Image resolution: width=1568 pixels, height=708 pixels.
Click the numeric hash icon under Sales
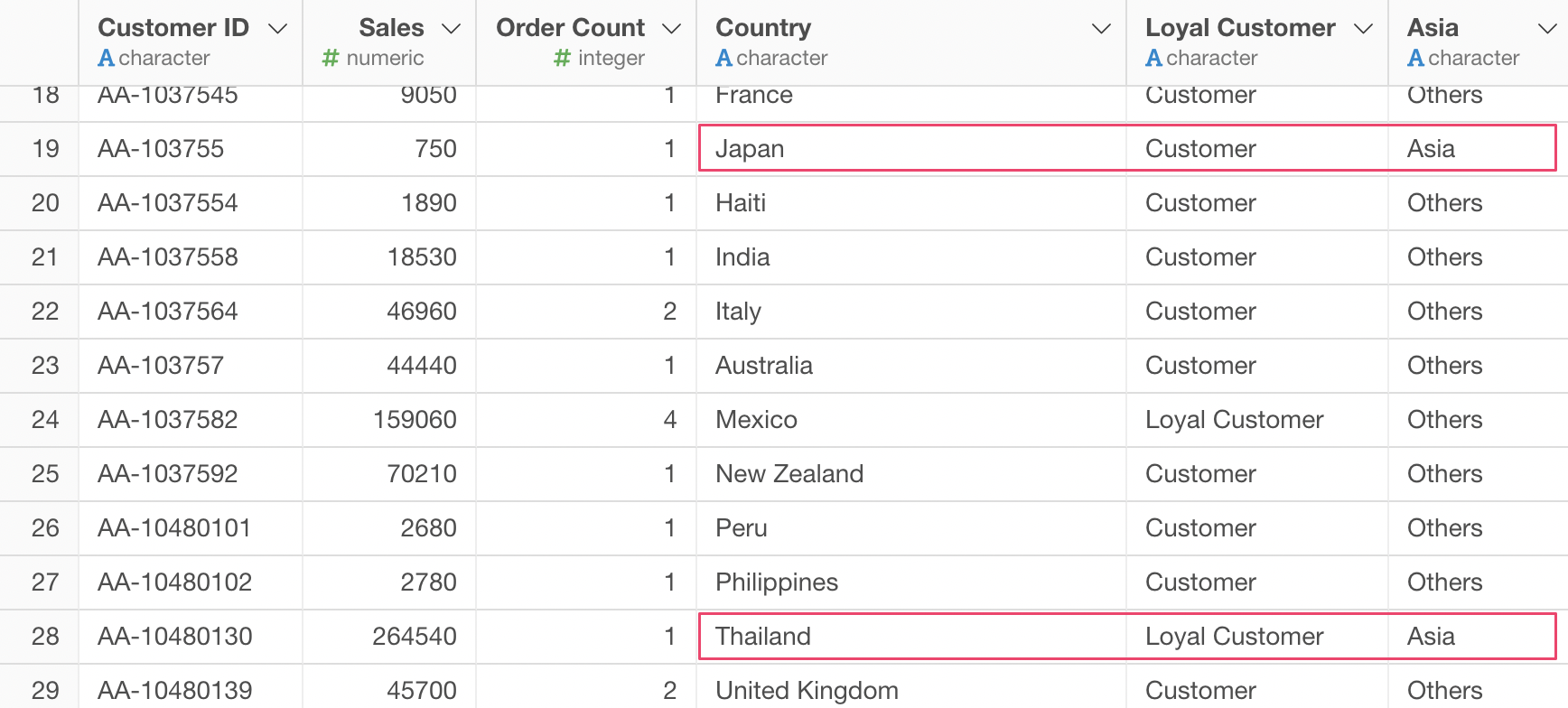click(331, 59)
